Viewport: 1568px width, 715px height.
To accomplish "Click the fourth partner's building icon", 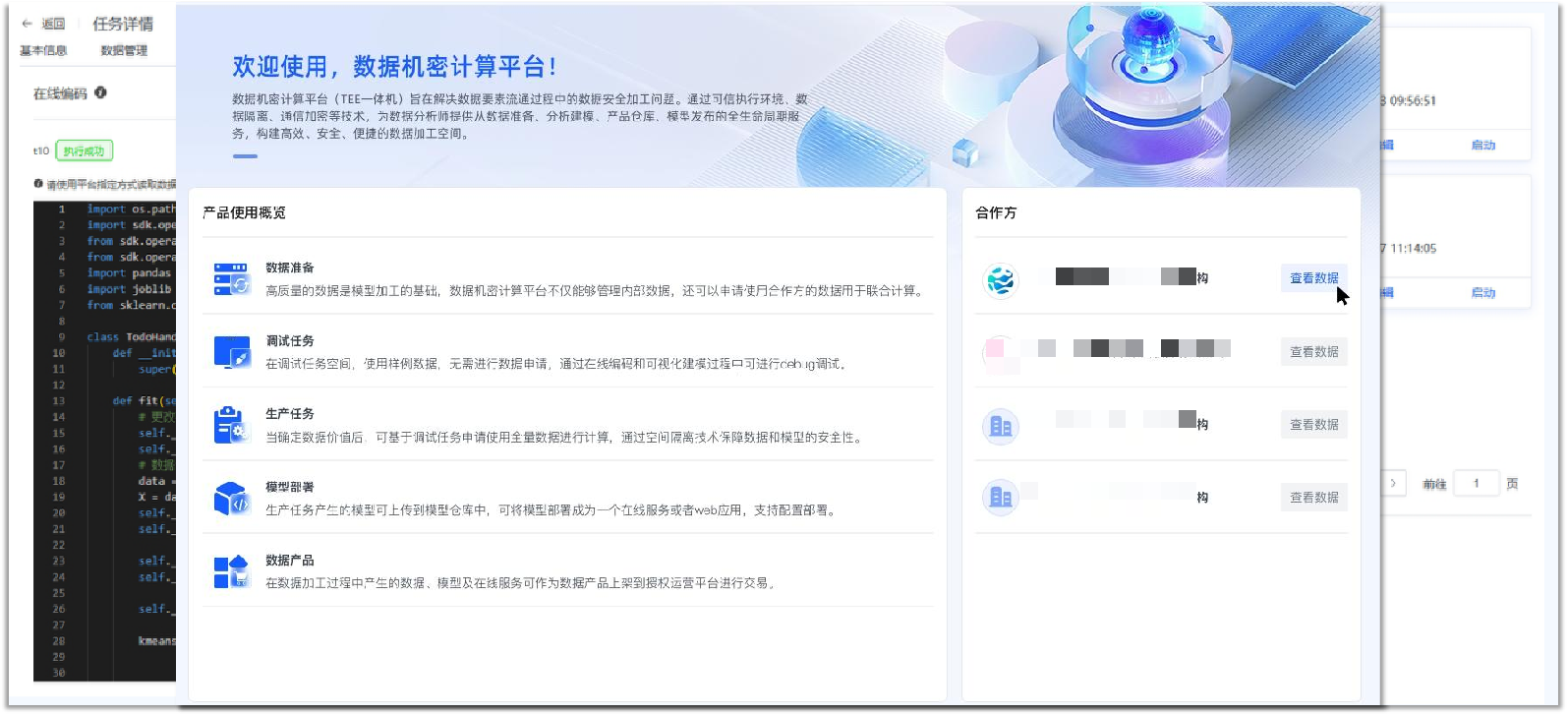I will pos(1000,497).
